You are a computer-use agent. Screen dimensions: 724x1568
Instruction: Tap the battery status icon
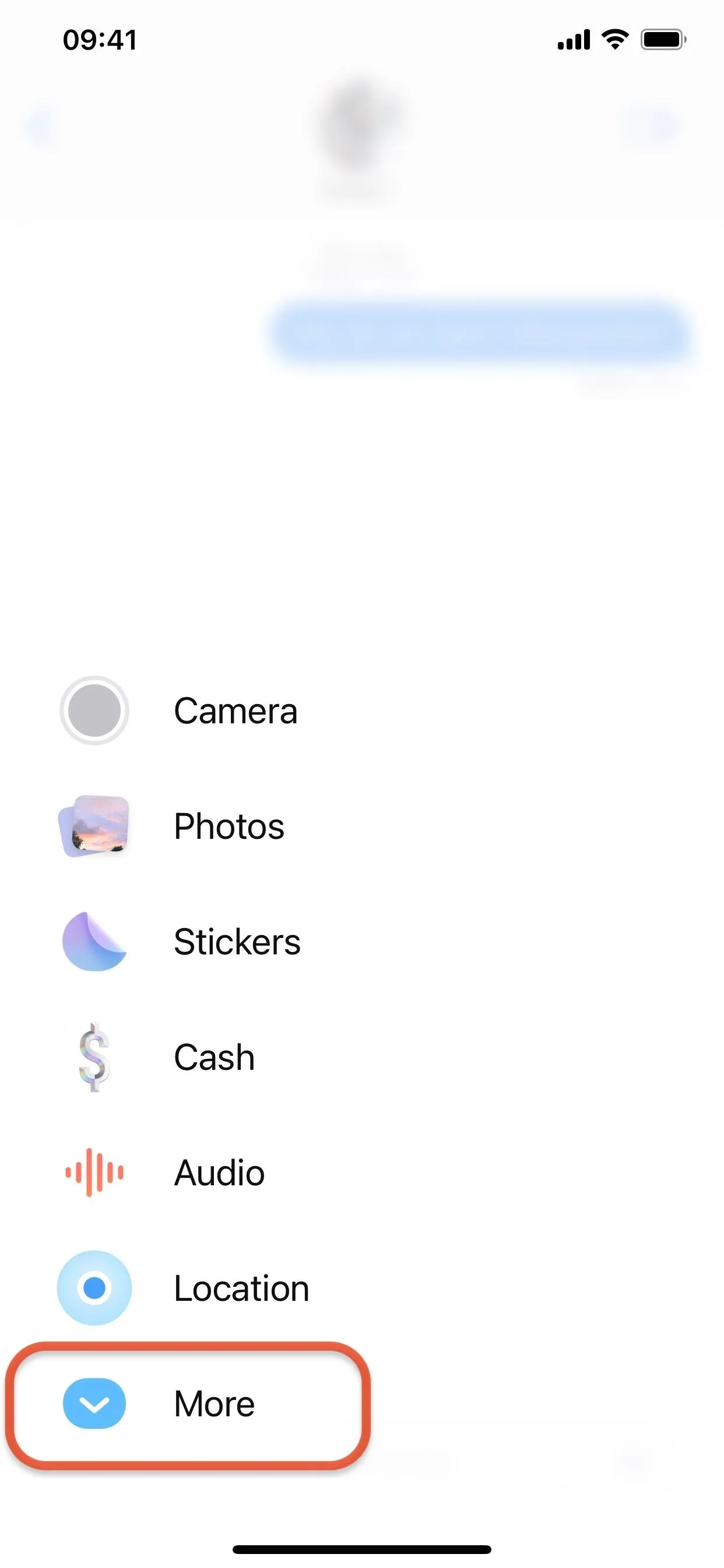click(x=663, y=40)
